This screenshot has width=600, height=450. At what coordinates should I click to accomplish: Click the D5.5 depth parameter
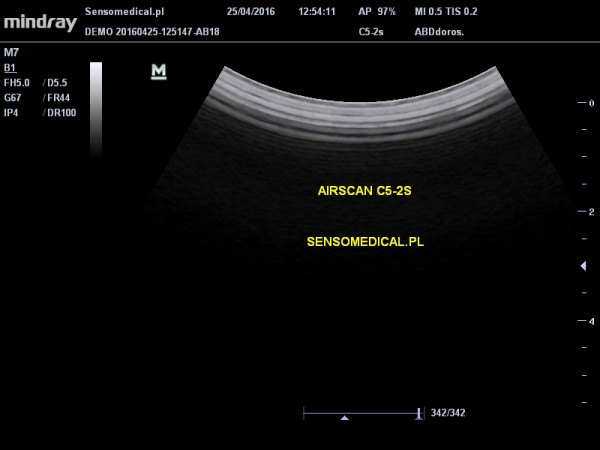point(57,83)
